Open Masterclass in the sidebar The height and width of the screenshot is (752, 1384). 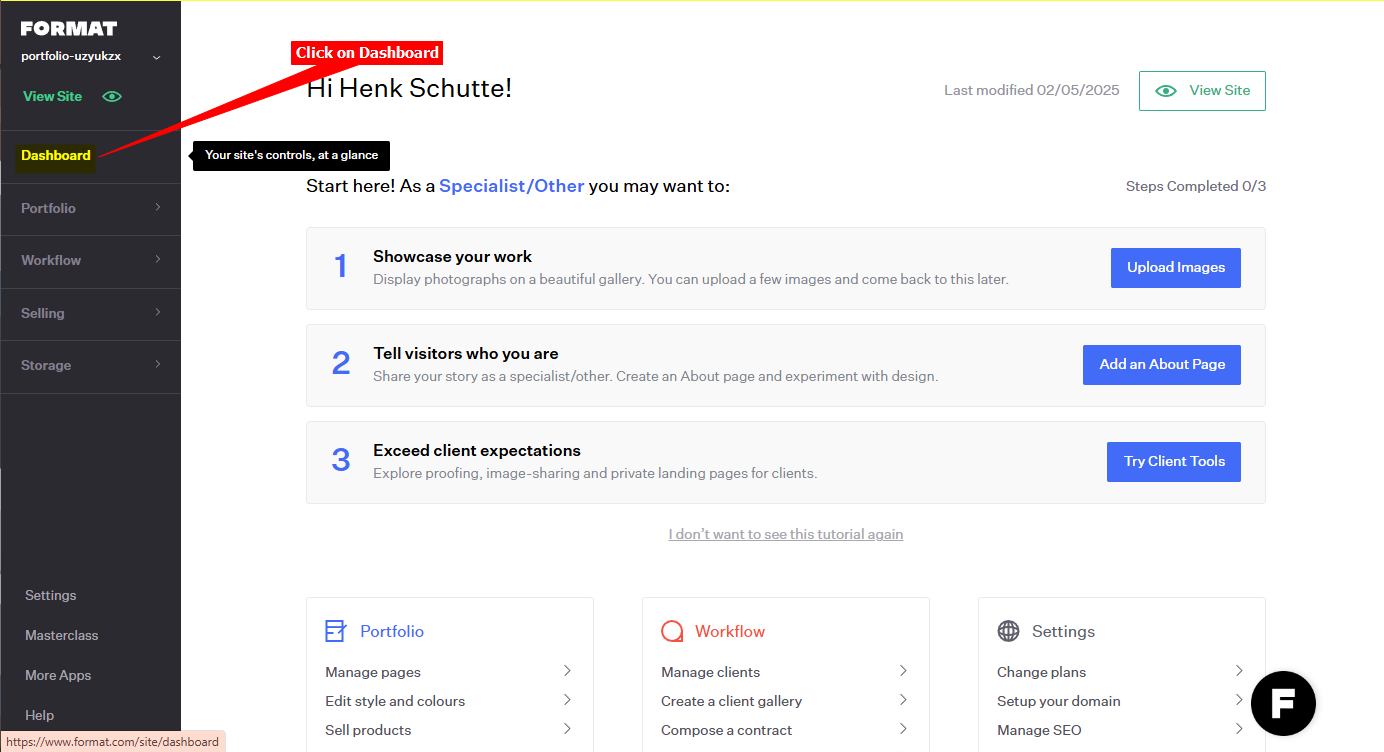click(x=61, y=635)
